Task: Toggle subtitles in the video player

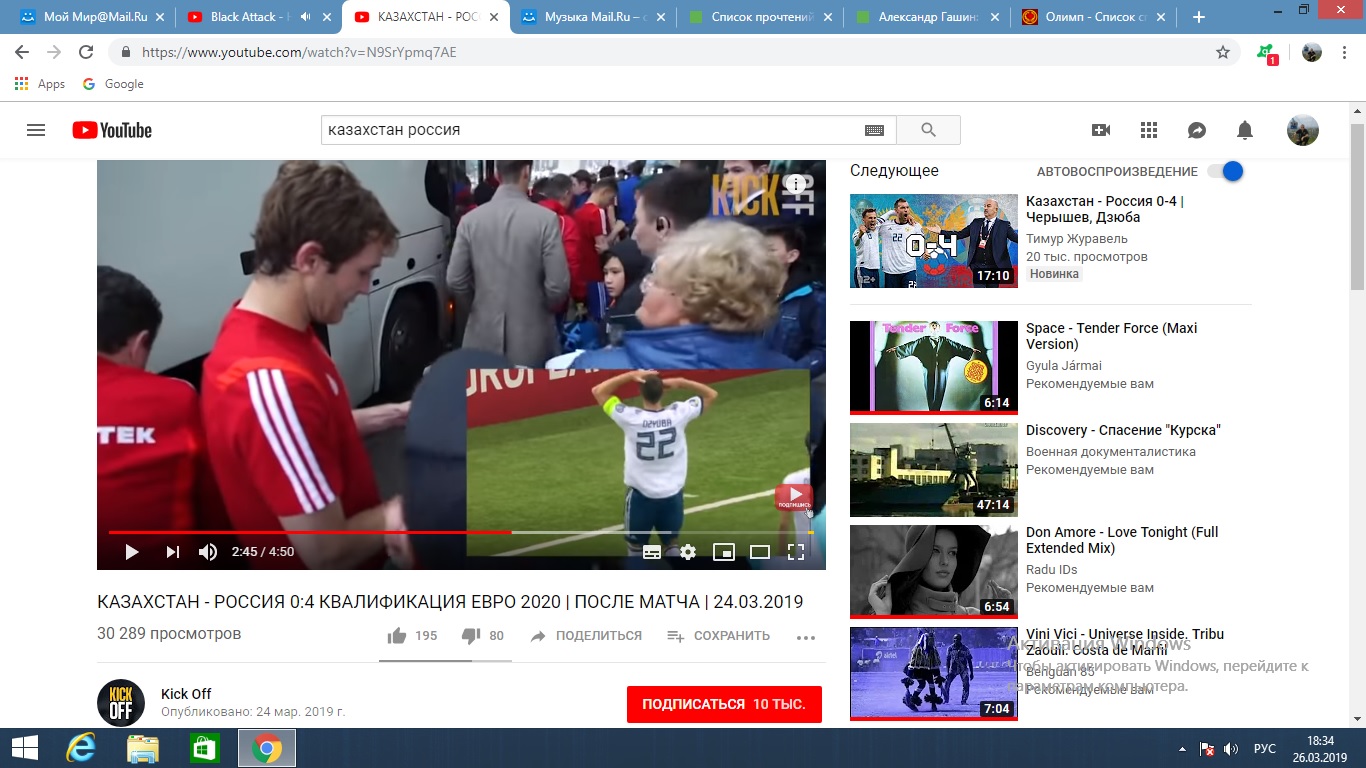Action: pyautogui.click(x=651, y=552)
